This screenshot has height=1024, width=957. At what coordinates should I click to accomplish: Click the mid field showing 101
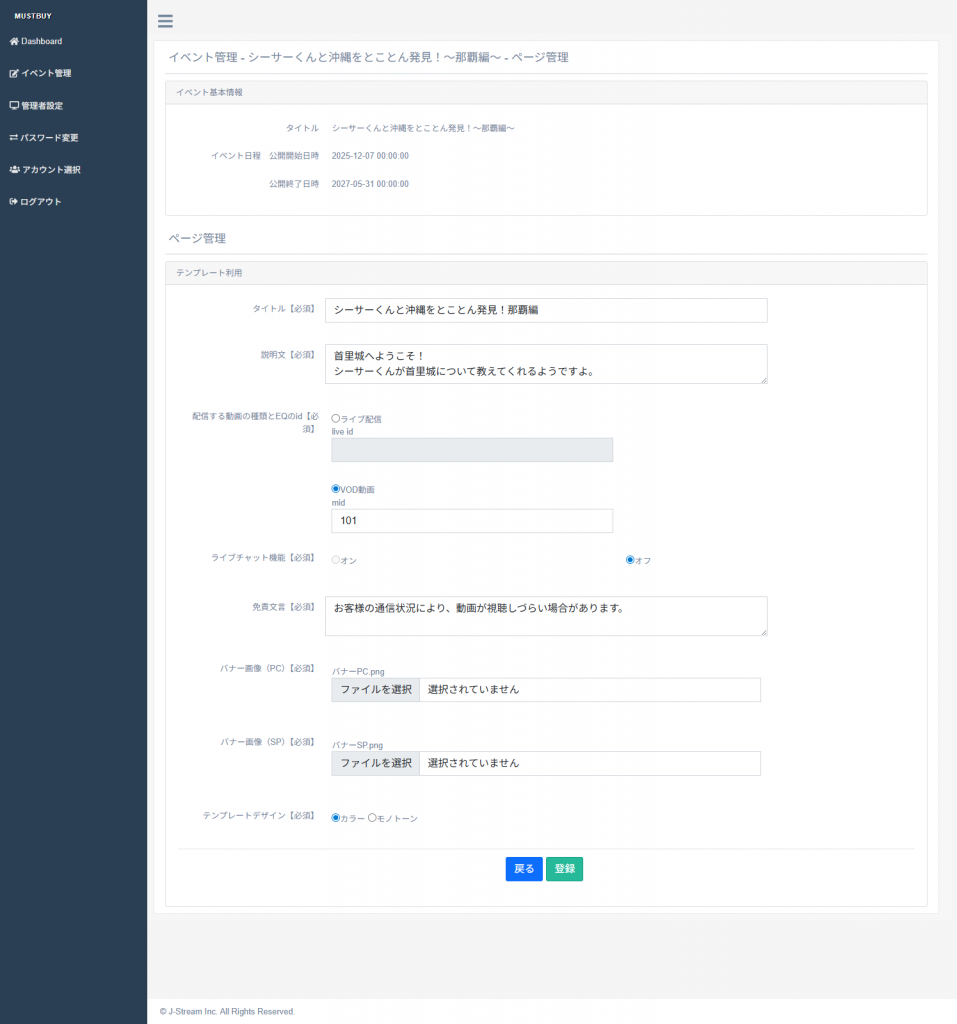click(471, 520)
